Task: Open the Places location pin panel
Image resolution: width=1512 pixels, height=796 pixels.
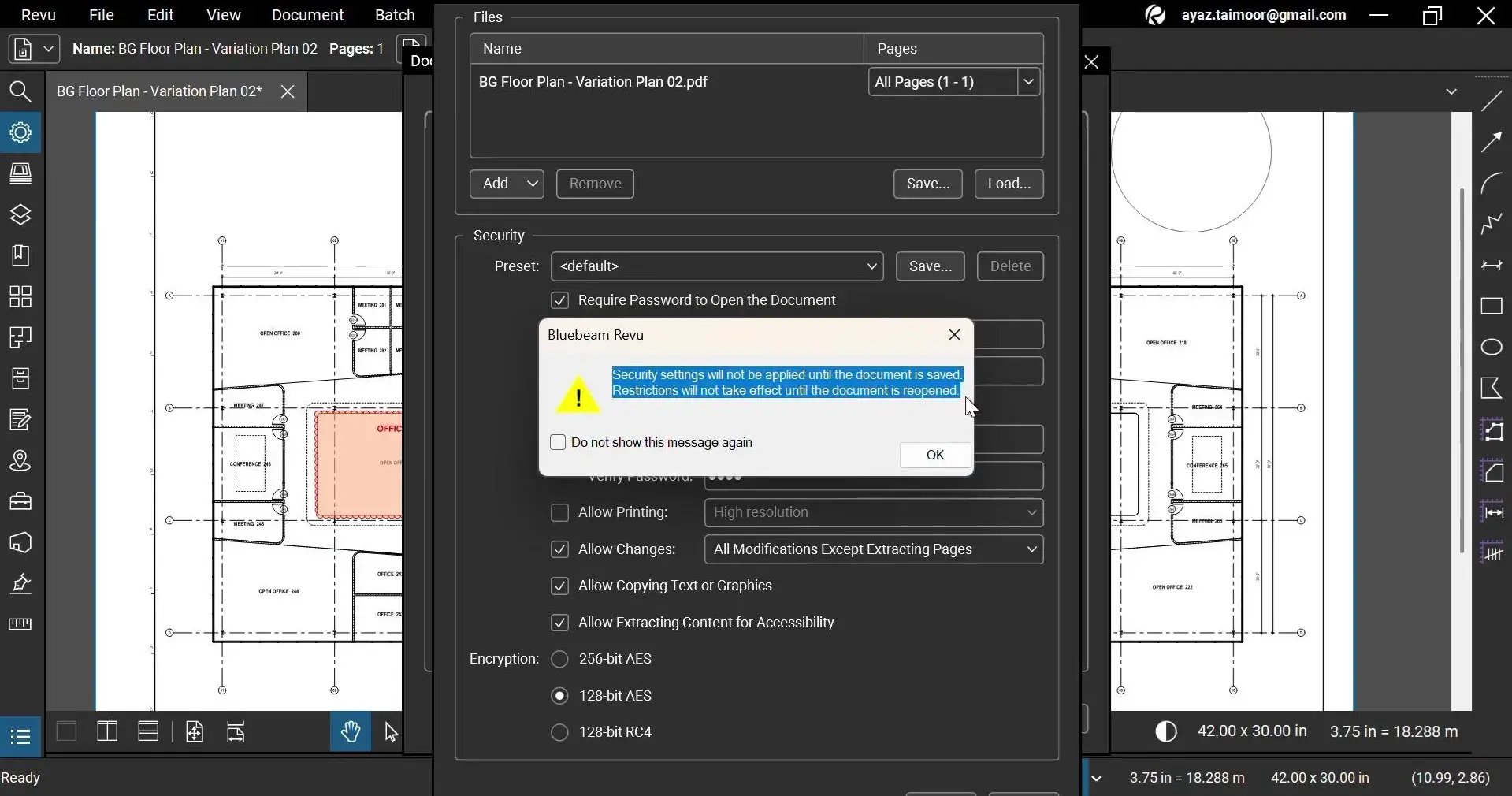Action: (x=20, y=460)
